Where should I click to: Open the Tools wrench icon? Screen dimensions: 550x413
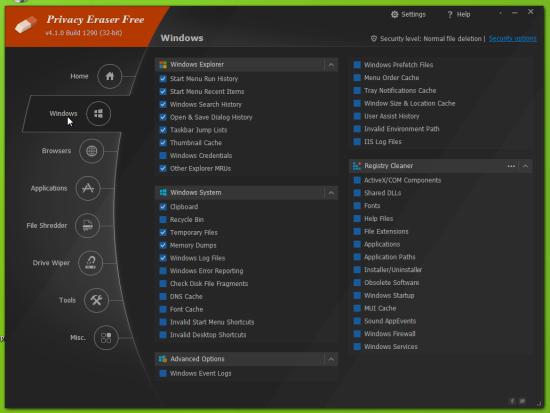tap(96, 300)
